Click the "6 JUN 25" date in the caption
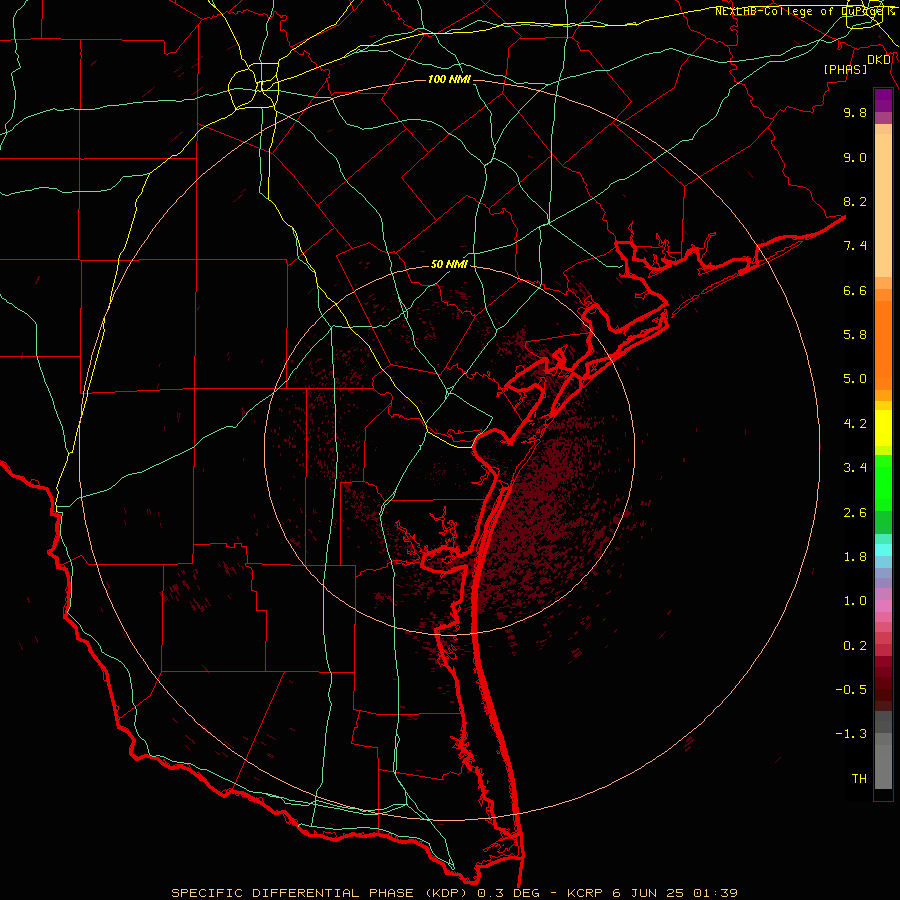Screen dimensions: 900x900 [649, 893]
